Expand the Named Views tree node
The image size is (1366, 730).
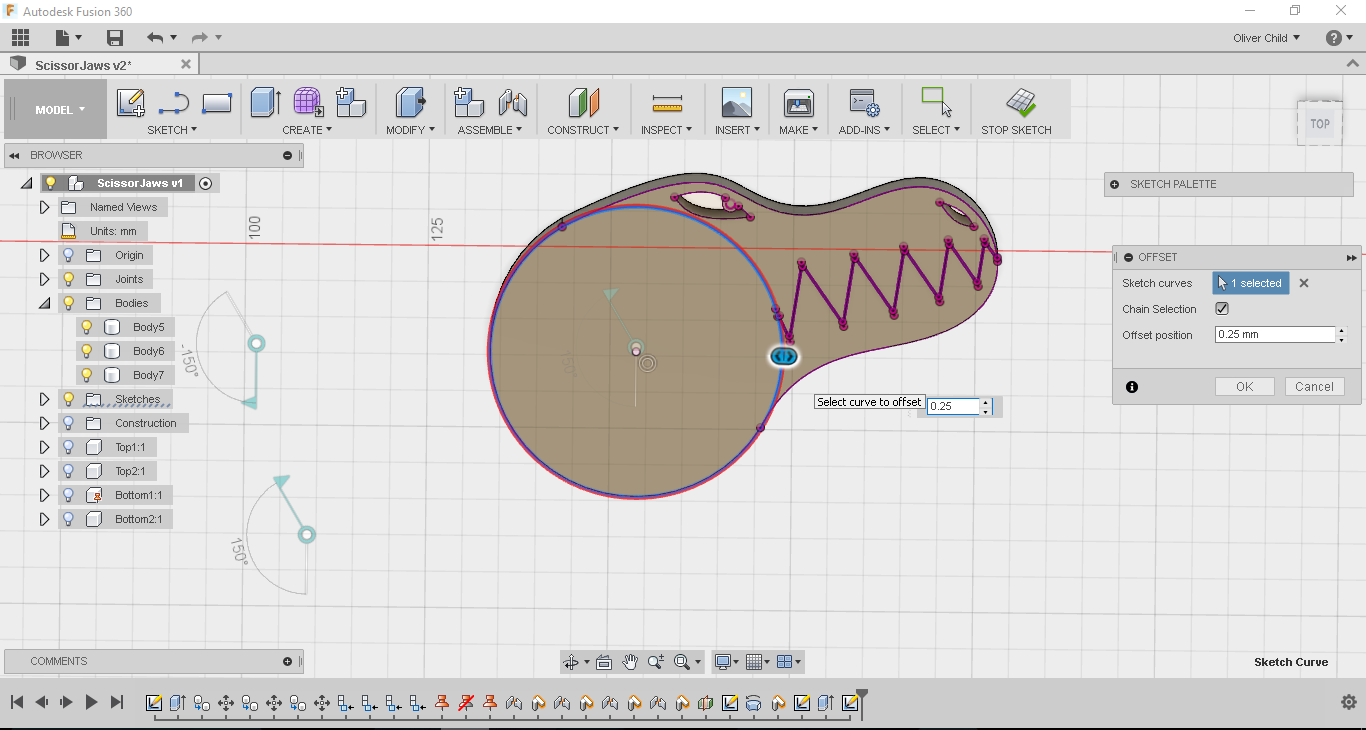coord(44,207)
